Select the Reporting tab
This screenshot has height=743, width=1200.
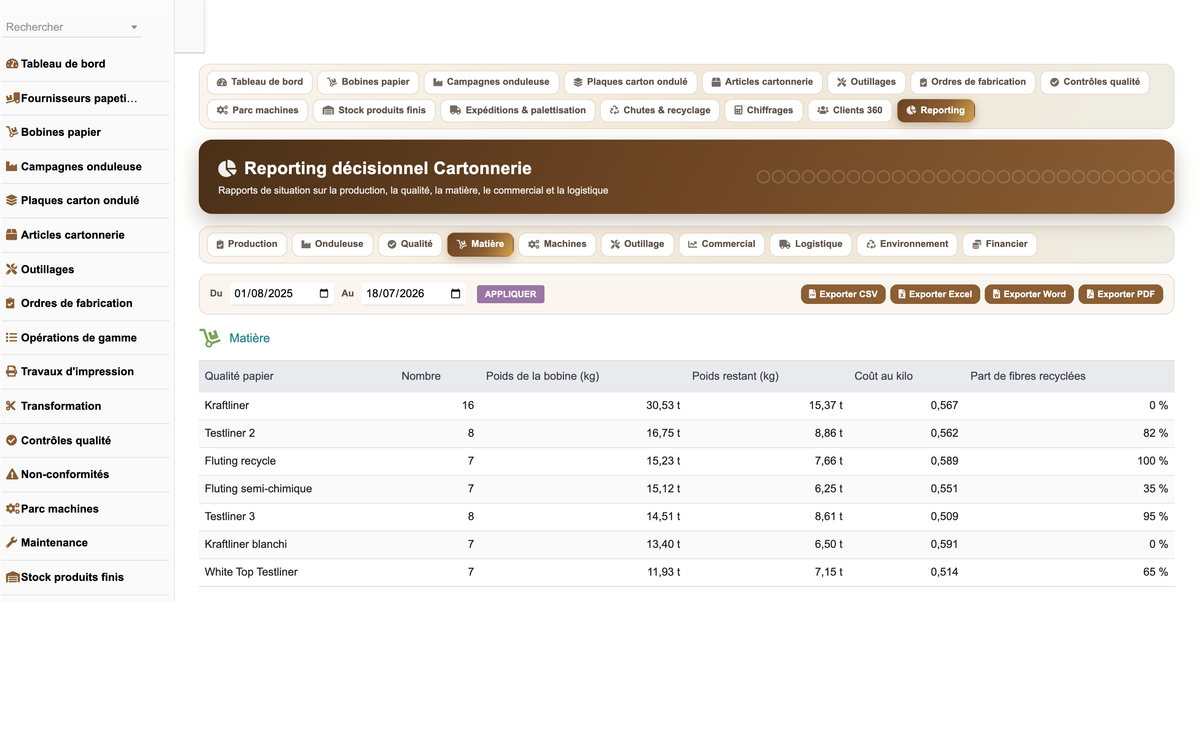pos(936,110)
